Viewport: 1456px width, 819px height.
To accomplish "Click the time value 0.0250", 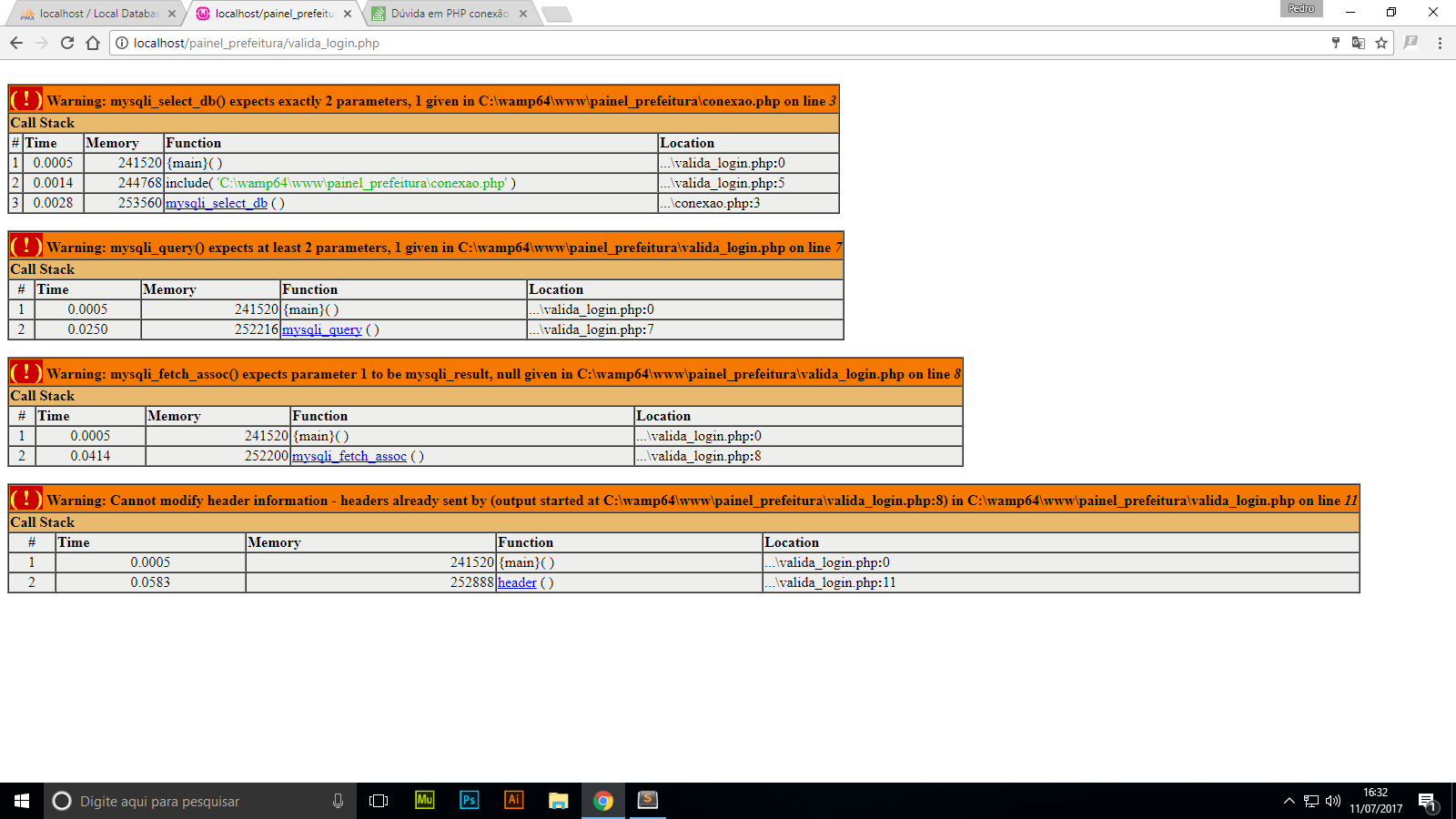I will click(87, 329).
